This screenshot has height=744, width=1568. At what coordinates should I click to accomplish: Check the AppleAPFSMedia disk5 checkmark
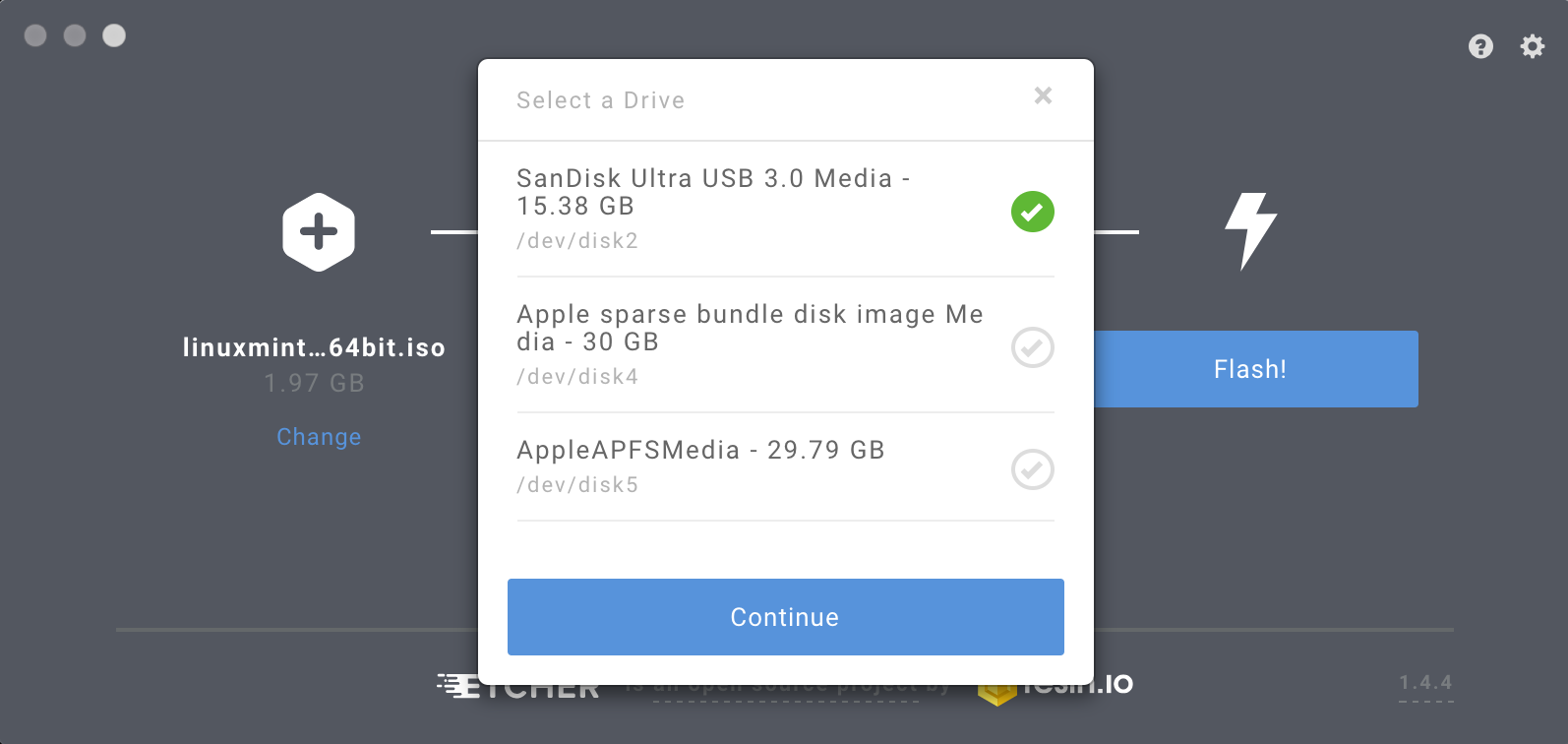tap(1033, 469)
